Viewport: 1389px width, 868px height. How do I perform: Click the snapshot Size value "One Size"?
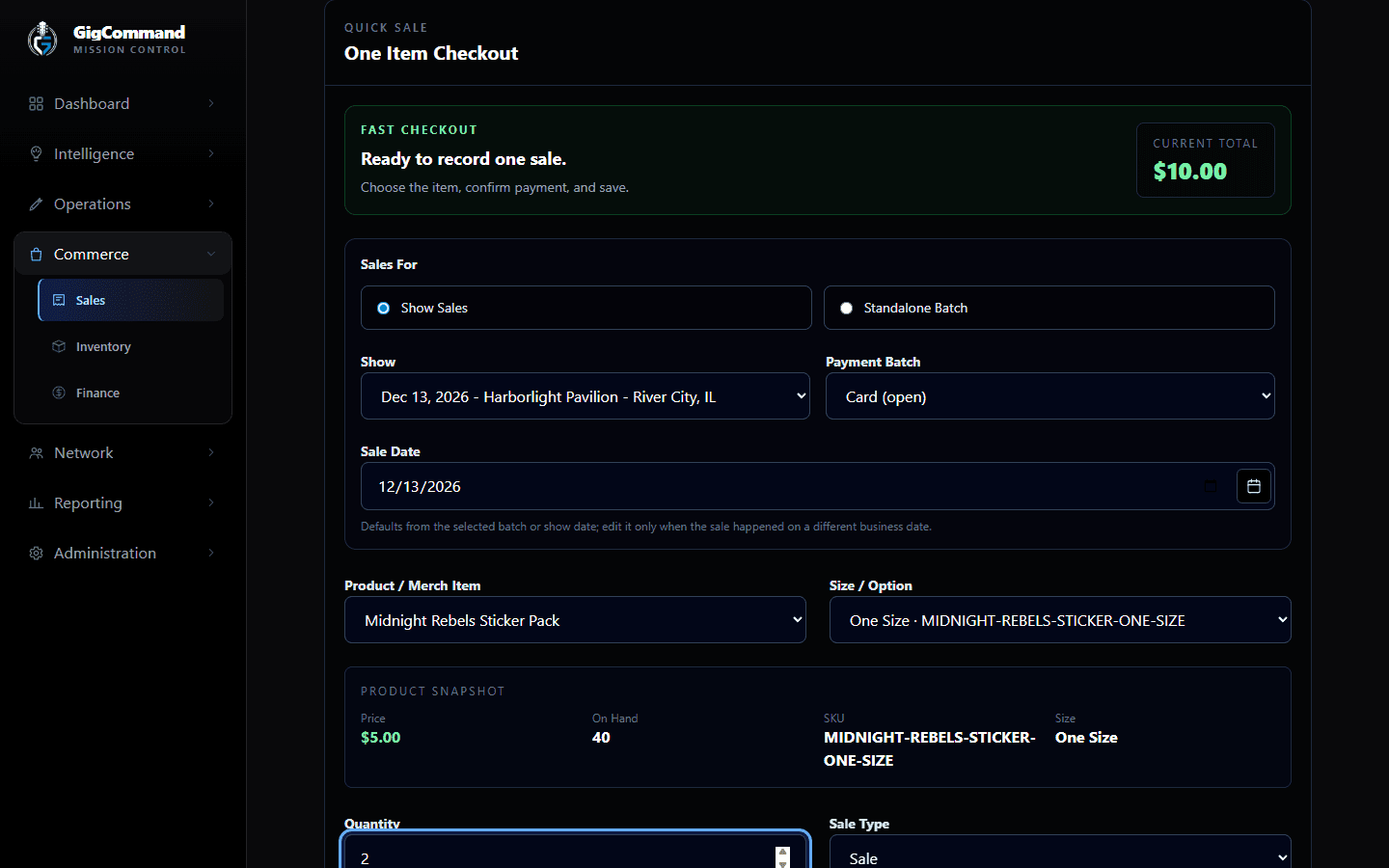point(1086,738)
